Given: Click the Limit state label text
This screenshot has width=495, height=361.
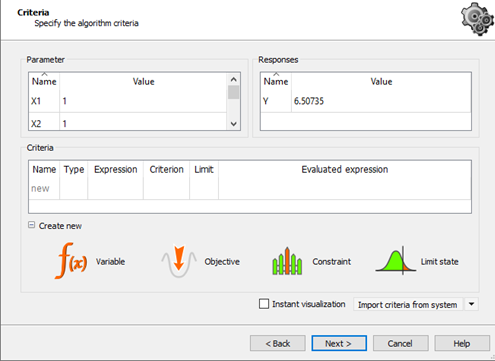Looking at the screenshot, I should (440, 262).
